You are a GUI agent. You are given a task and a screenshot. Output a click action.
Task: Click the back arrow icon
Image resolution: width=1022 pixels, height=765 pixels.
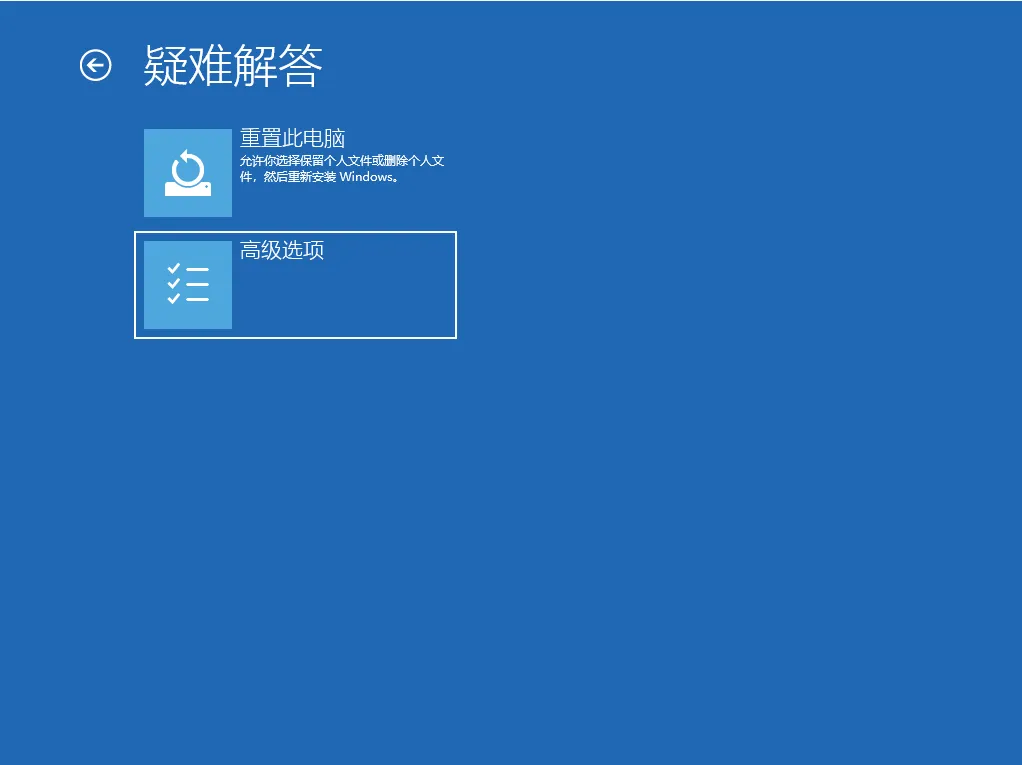[95, 66]
